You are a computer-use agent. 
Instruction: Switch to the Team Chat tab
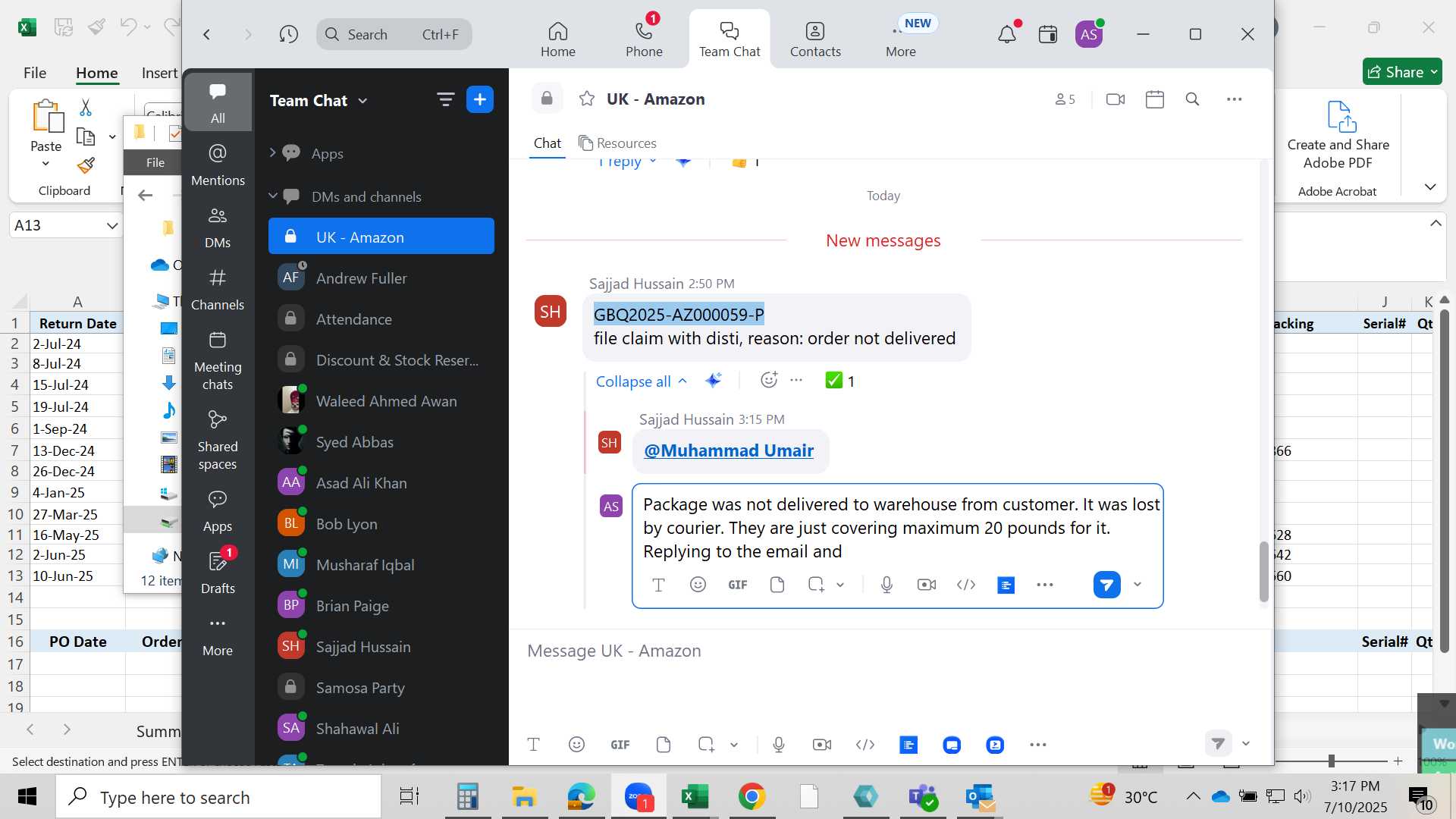[730, 39]
